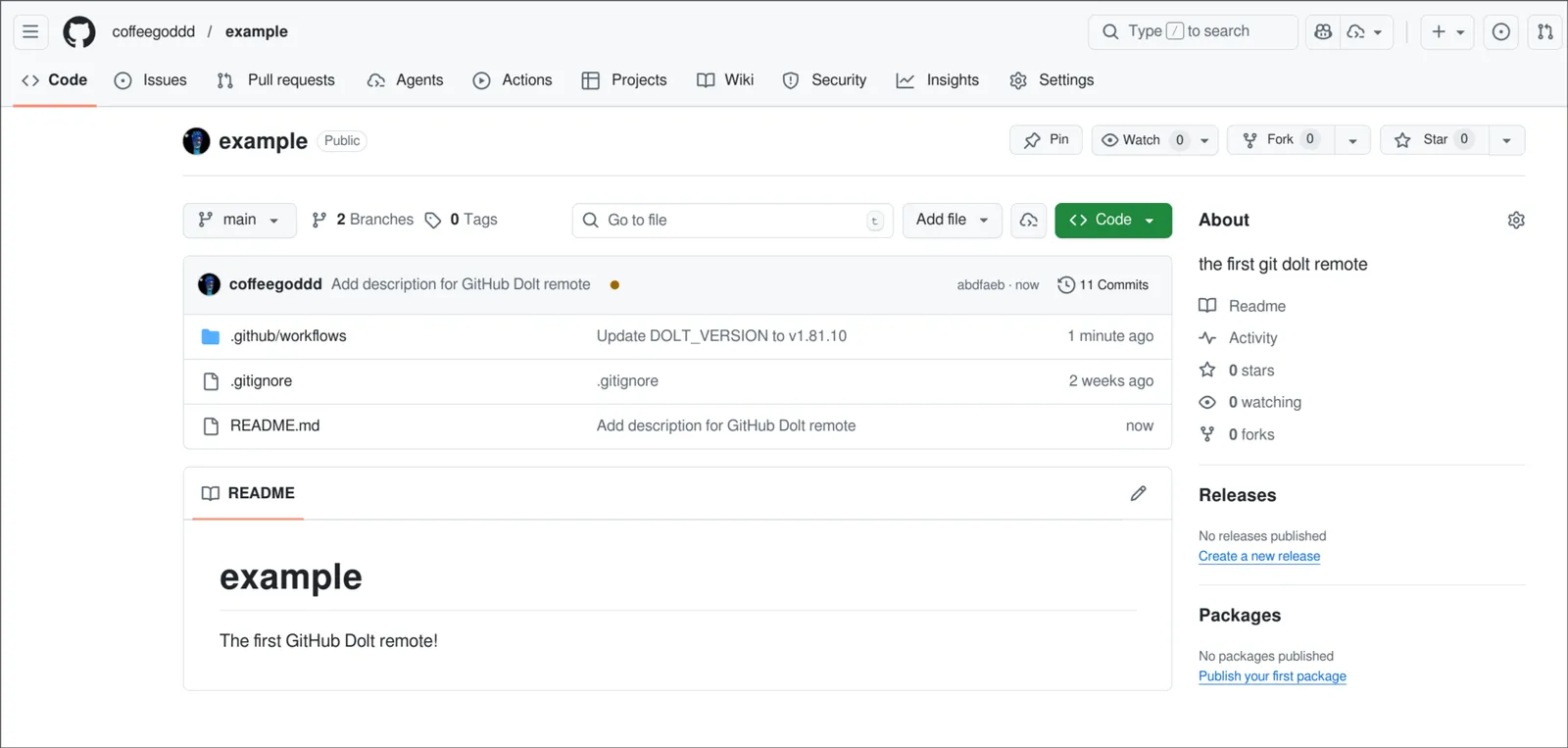Open the Security tab
Image resolution: width=1568 pixels, height=748 pixels.
click(x=824, y=80)
